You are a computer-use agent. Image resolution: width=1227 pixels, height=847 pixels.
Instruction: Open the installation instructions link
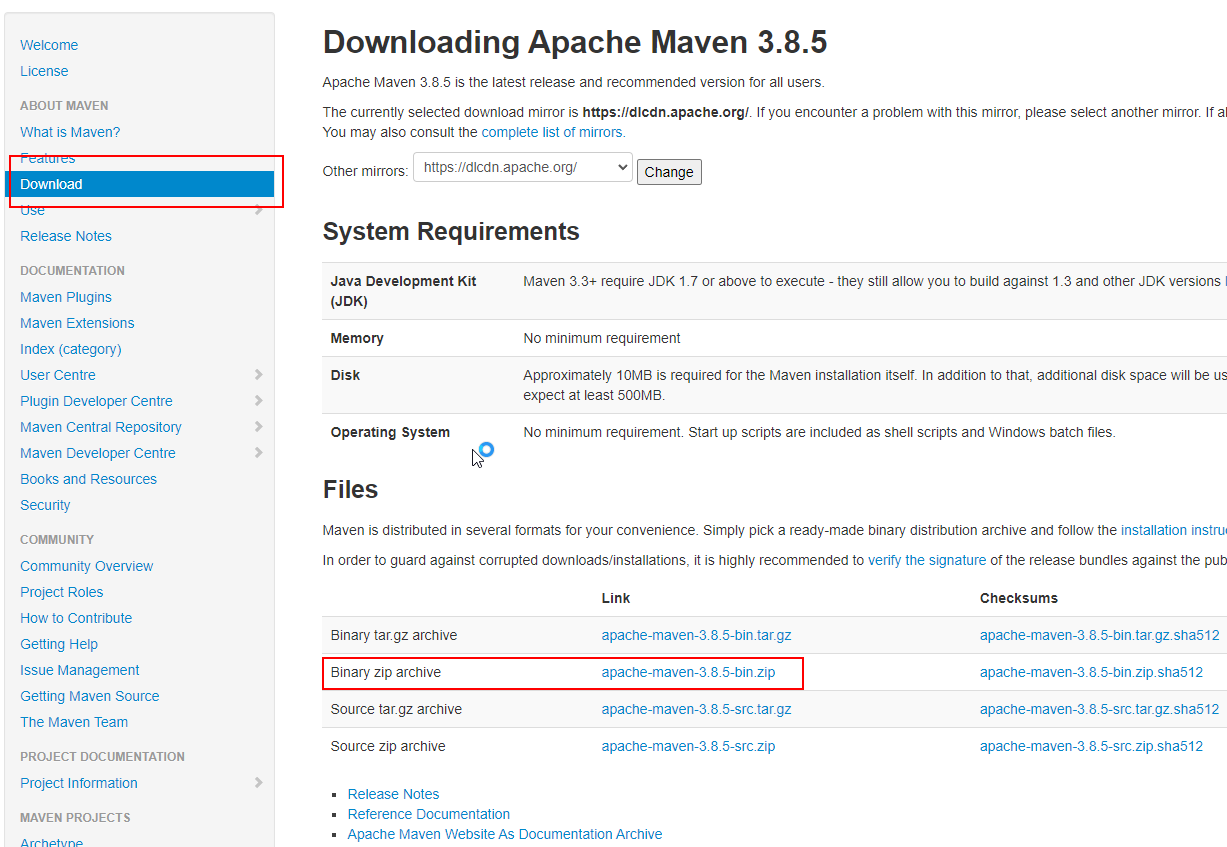pos(1174,530)
